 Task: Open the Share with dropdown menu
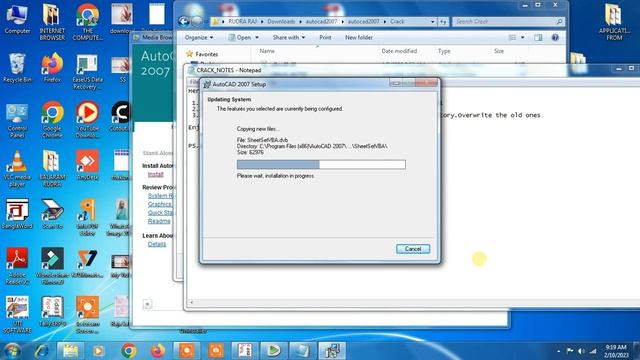[289, 38]
